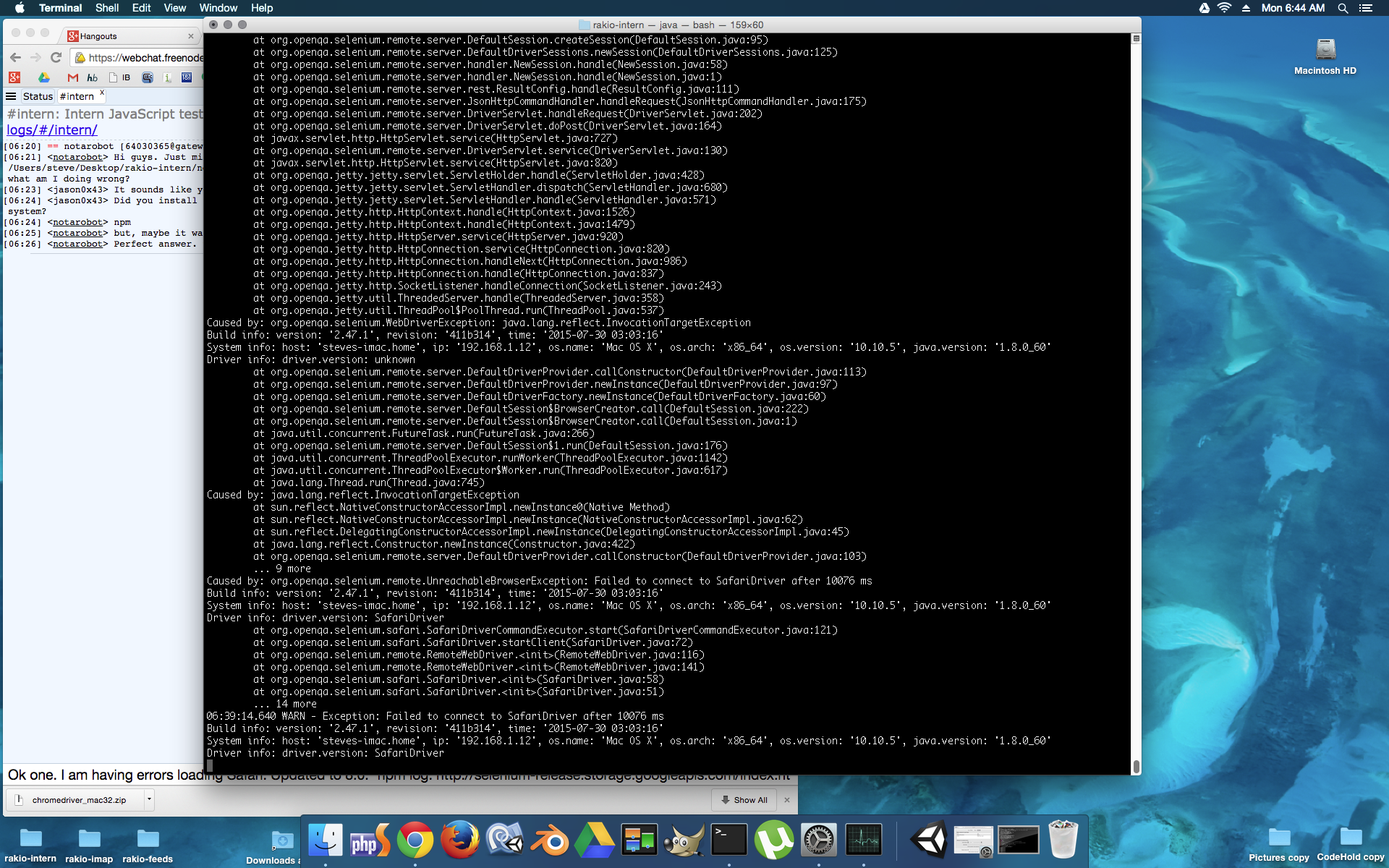Switch to the Status tab in webchat
The width and height of the screenshot is (1389, 868).
coord(38,96)
